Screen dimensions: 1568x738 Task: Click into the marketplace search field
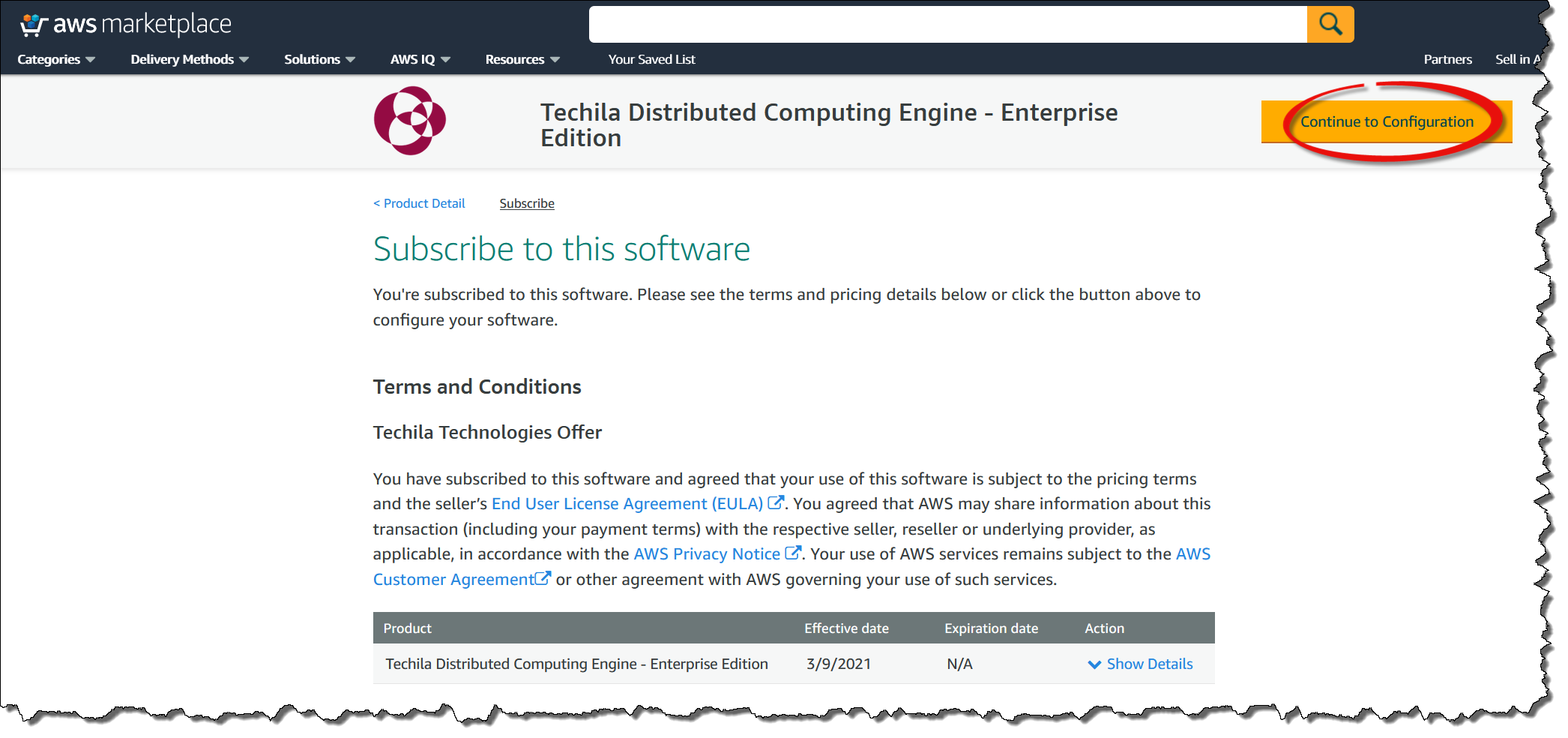pos(947,25)
